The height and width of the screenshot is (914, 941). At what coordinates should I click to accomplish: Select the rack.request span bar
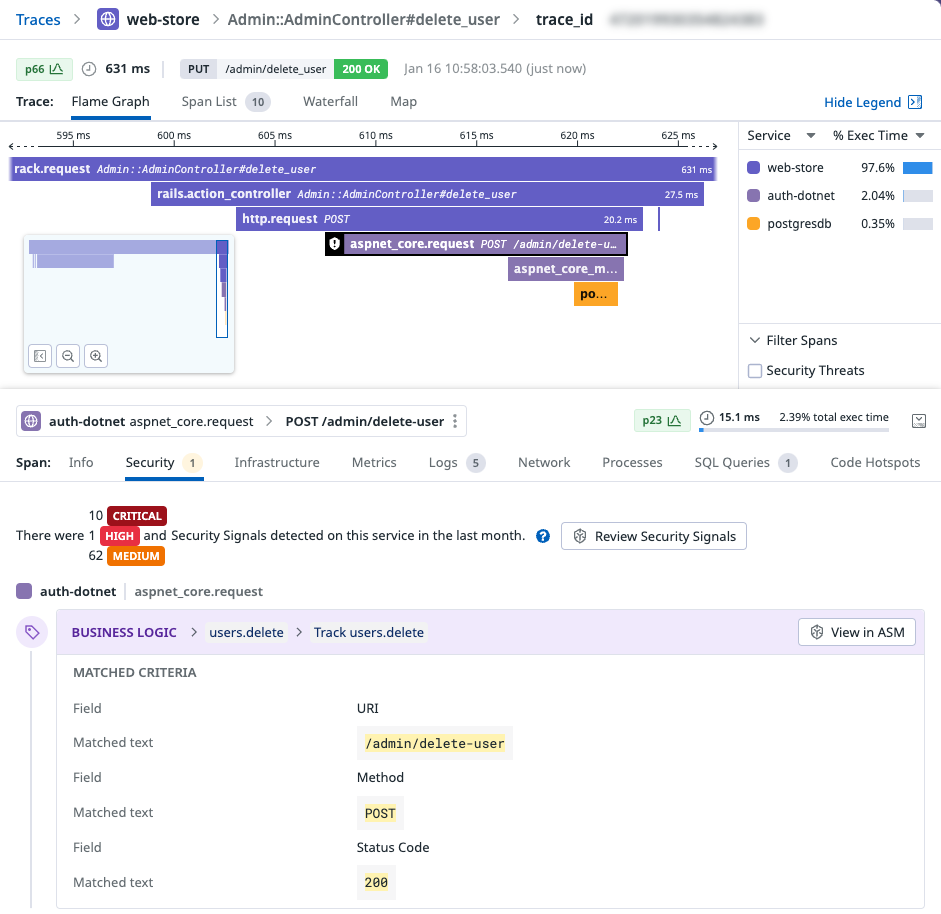tap(363, 169)
